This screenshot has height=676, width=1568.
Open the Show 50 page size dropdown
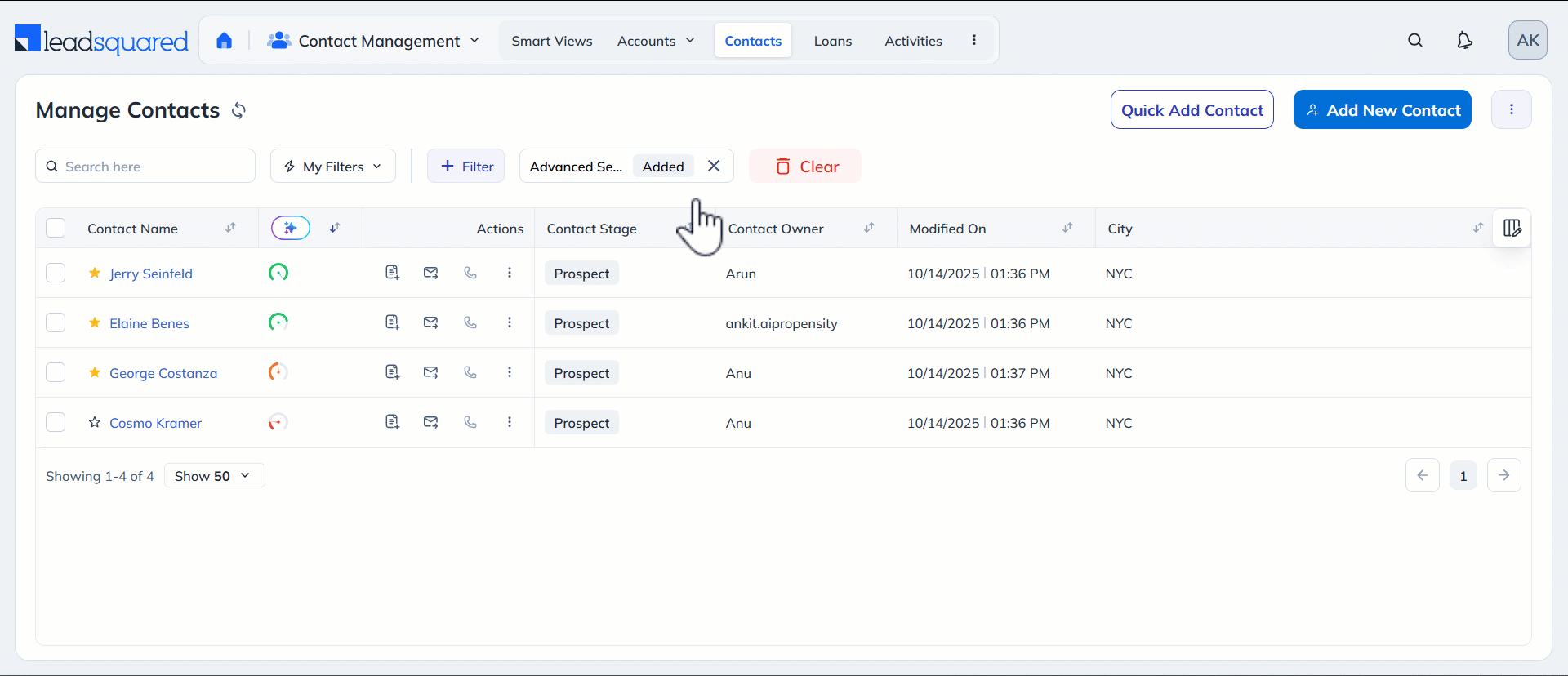click(214, 476)
